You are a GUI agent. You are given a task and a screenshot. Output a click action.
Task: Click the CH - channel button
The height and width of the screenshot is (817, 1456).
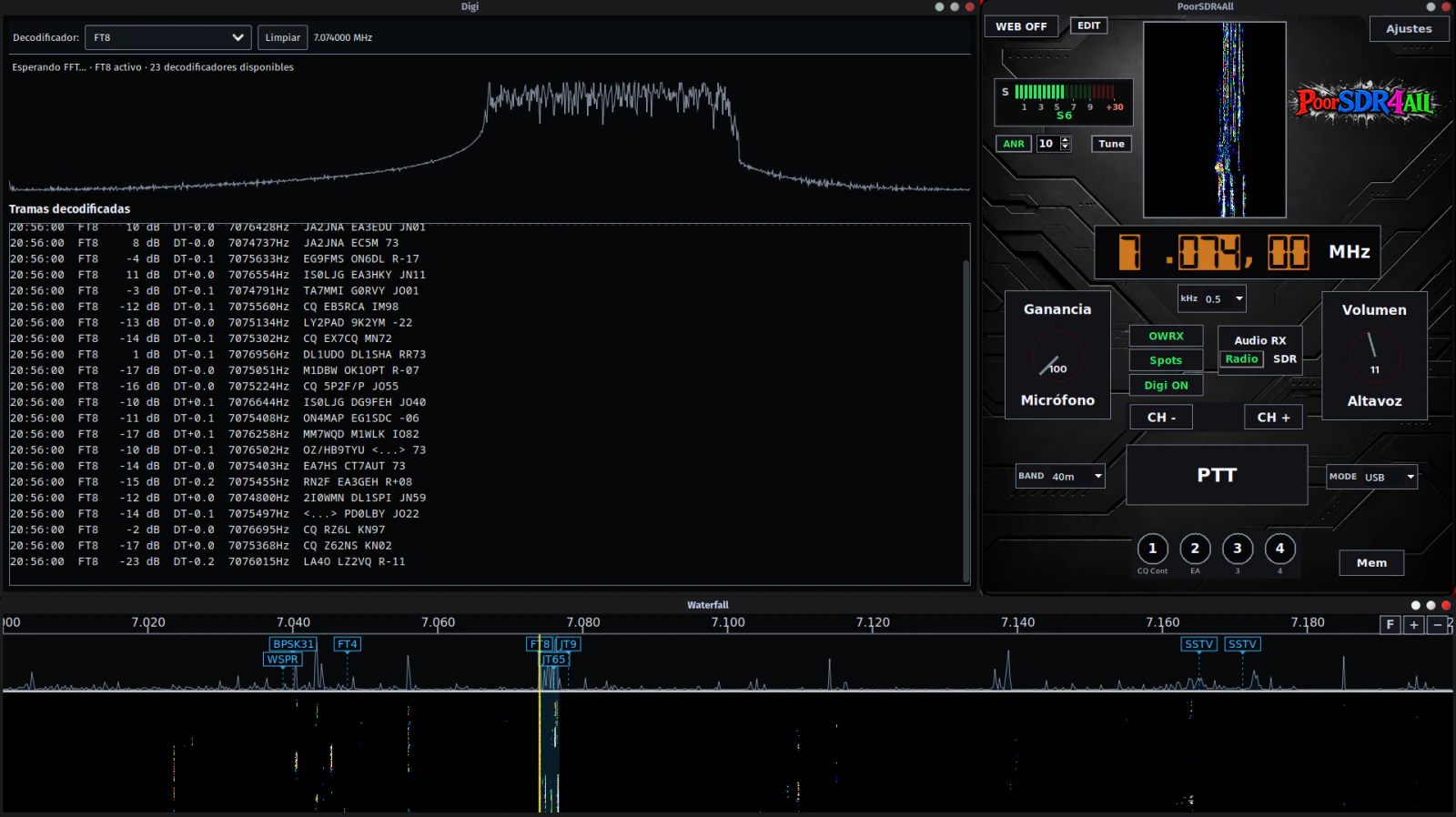pyautogui.click(x=1161, y=417)
